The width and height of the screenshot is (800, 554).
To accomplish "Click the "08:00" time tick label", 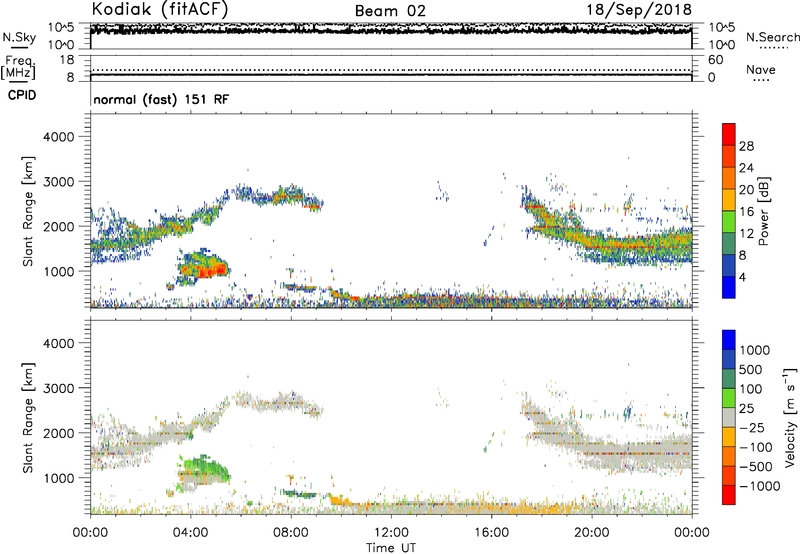I will pyautogui.click(x=291, y=533).
